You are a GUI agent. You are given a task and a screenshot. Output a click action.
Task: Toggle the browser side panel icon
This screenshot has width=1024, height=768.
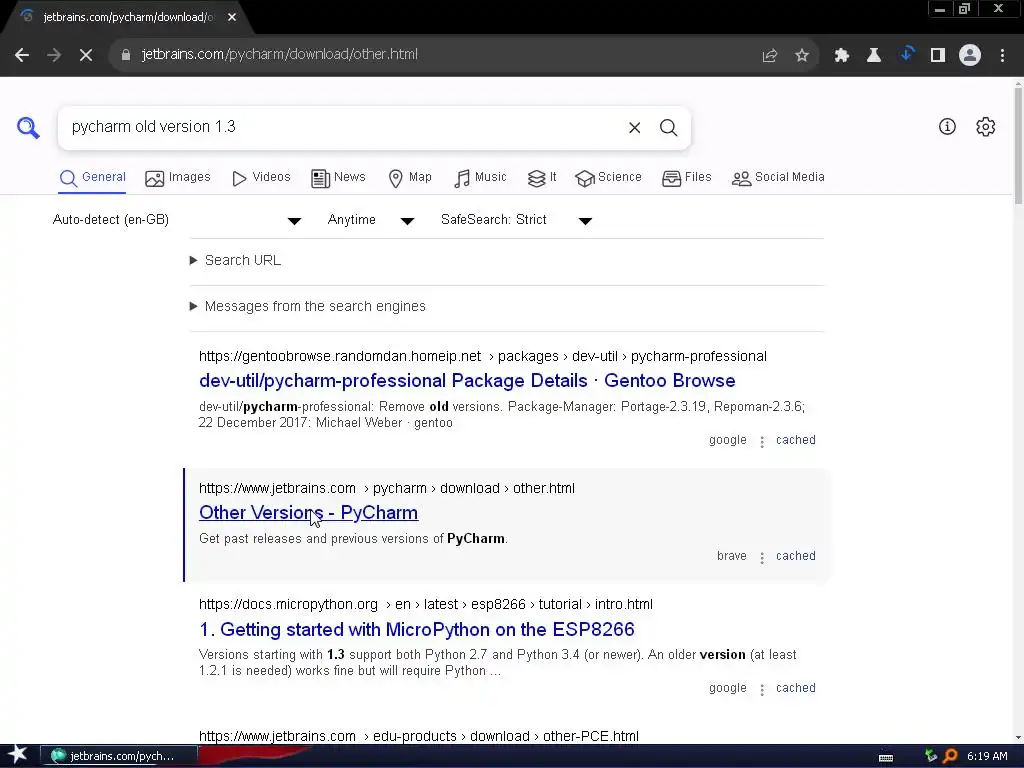click(938, 56)
